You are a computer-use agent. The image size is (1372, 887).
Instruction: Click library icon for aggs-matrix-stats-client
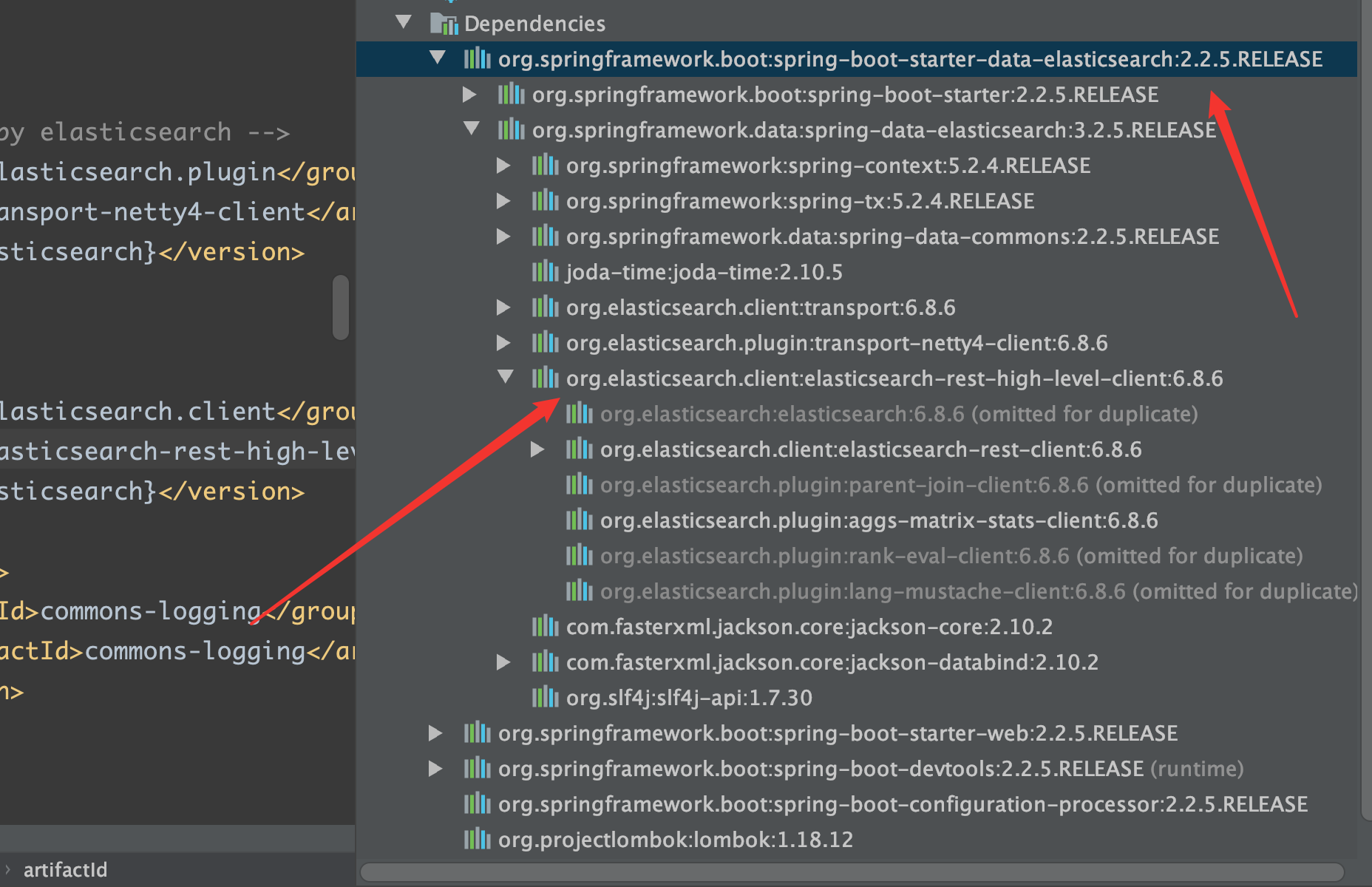[580, 520]
